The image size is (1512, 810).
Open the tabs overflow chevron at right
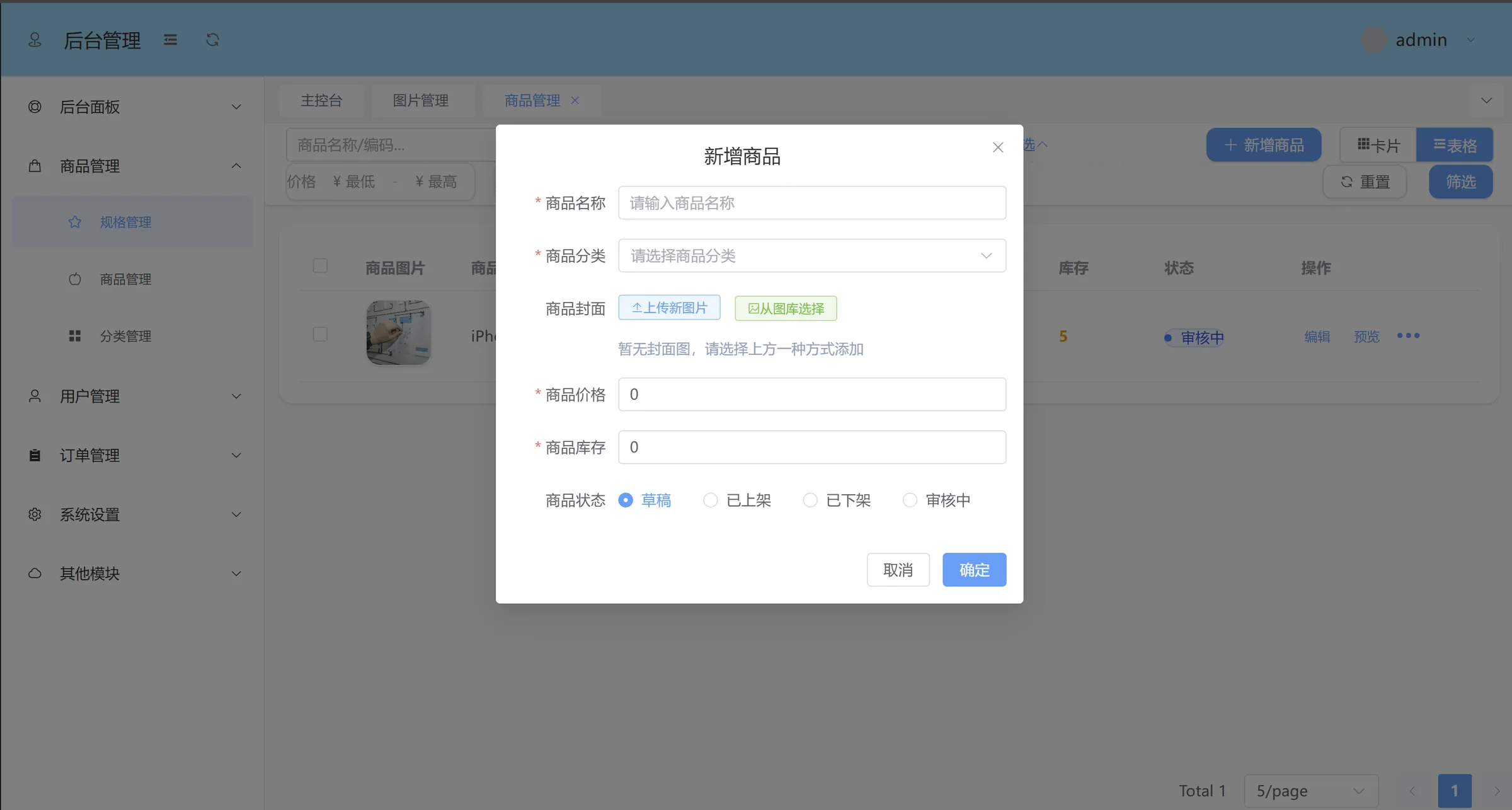click(x=1486, y=100)
